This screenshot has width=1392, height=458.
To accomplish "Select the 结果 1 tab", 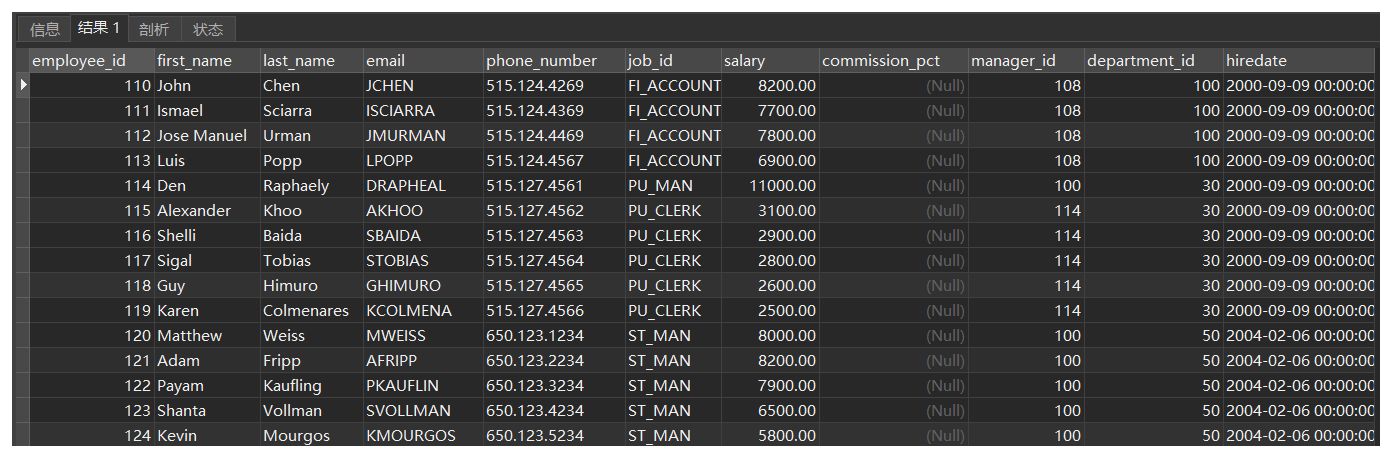I will (99, 28).
